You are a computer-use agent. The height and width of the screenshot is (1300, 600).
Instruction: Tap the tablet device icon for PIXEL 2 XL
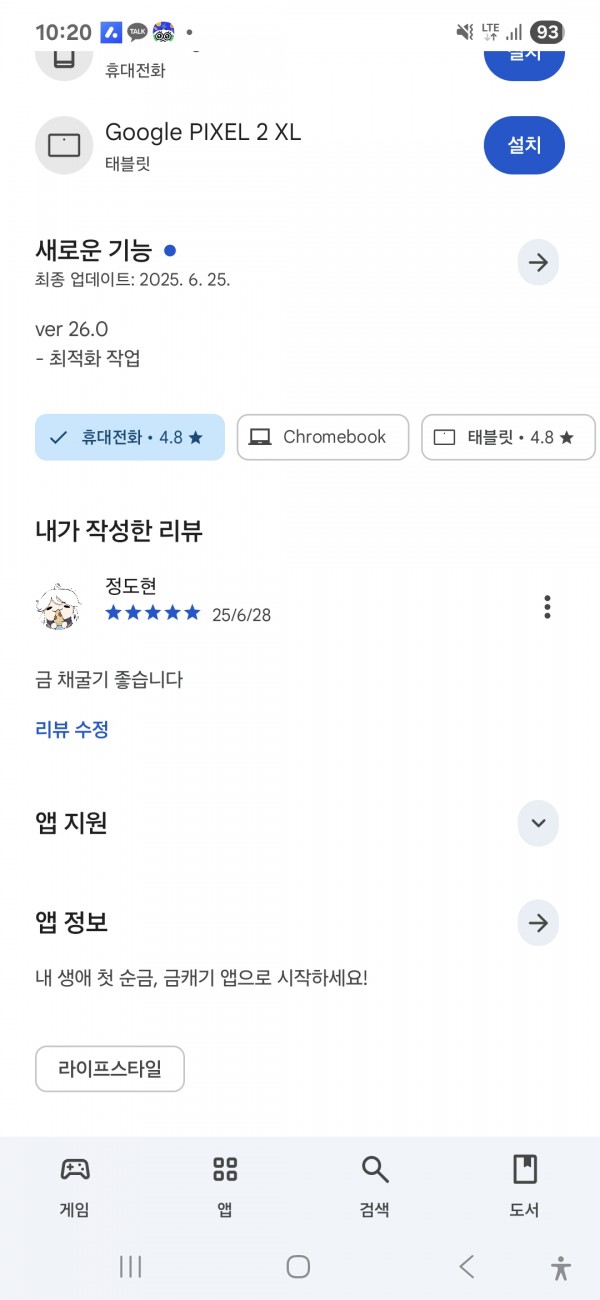click(x=64, y=145)
